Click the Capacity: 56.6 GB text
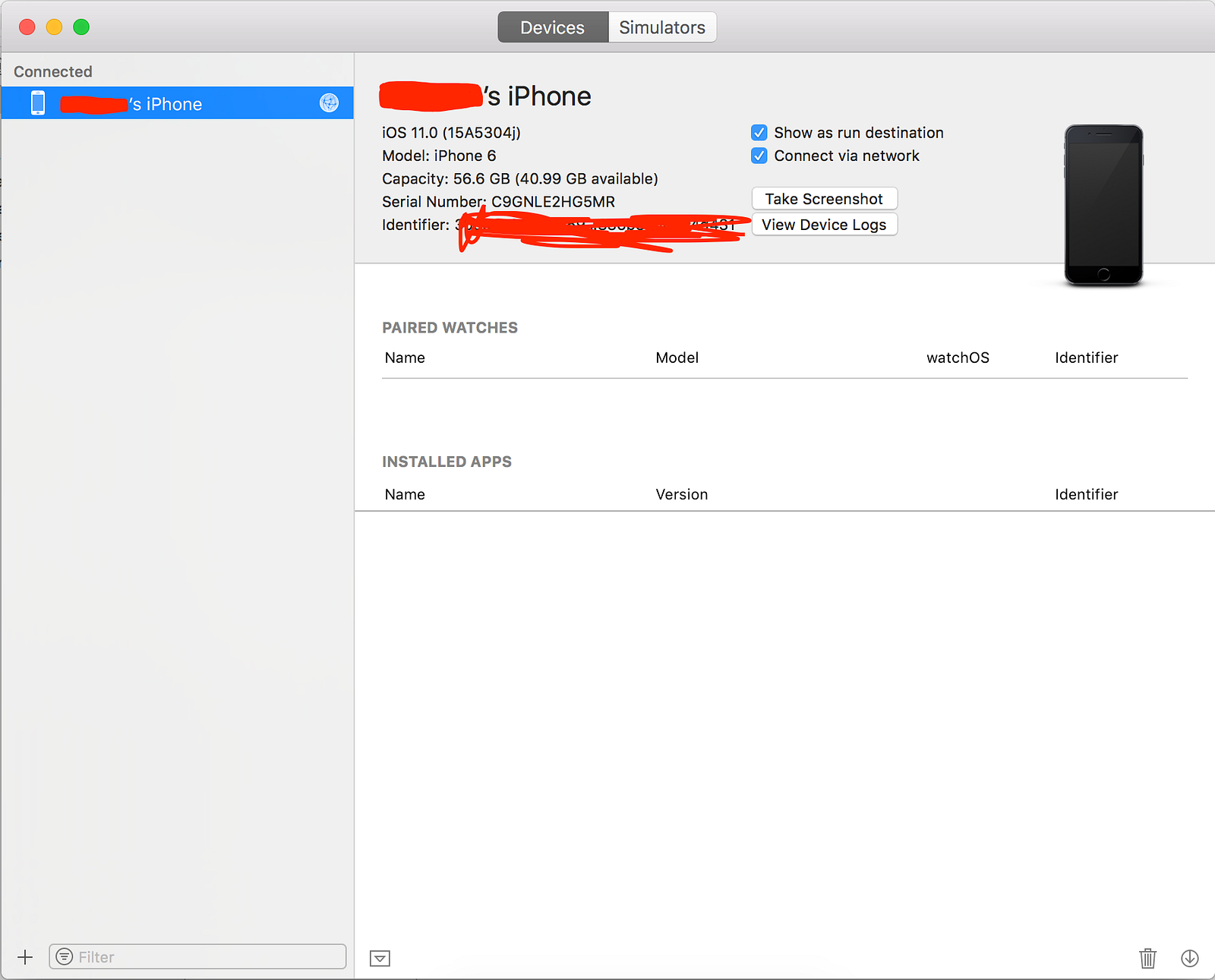Image resolution: width=1215 pixels, height=980 pixels. pos(520,178)
